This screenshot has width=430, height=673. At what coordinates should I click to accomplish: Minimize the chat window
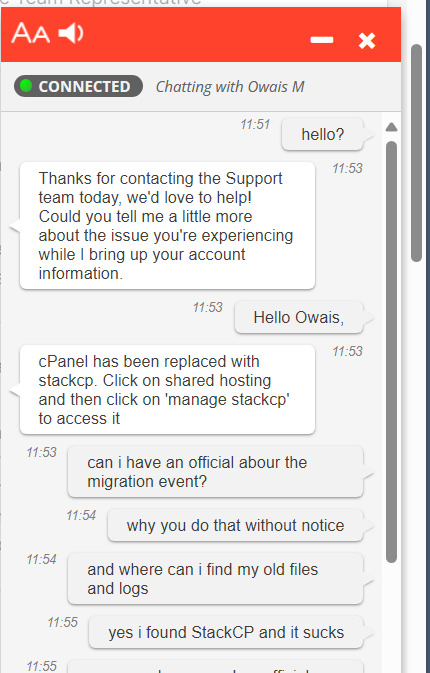[322, 40]
